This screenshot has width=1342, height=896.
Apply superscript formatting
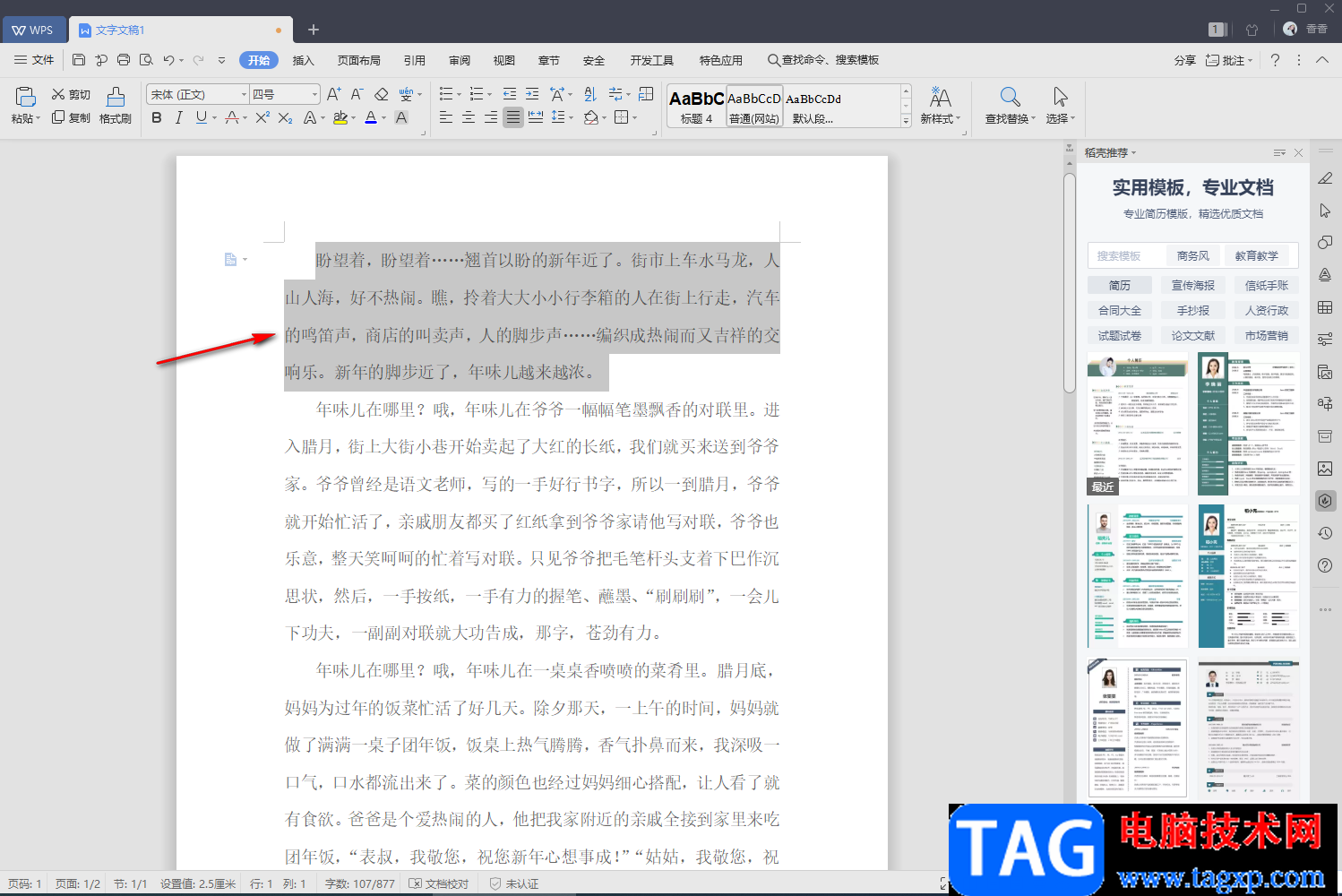tap(262, 117)
